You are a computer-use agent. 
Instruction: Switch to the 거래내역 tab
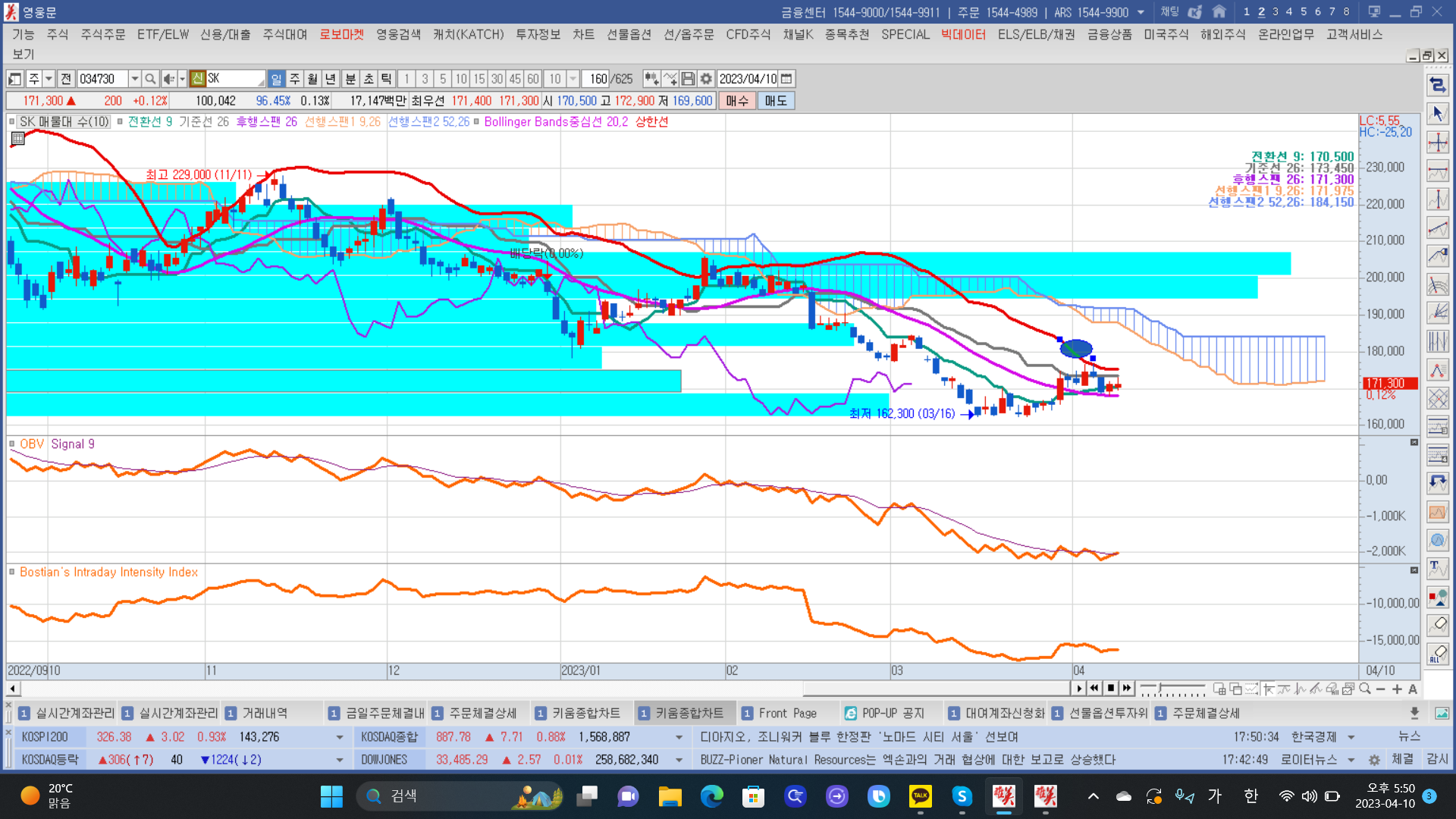[265, 713]
